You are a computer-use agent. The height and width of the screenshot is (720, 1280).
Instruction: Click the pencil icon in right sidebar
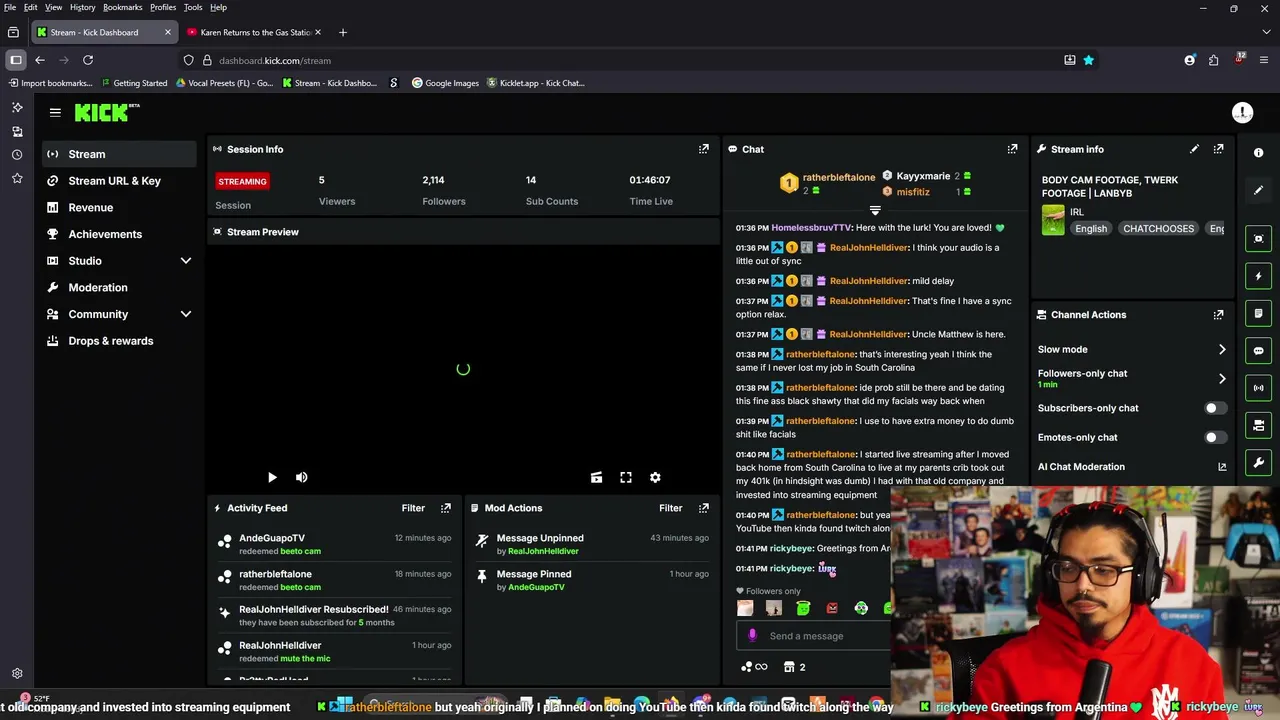tap(1258, 190)
